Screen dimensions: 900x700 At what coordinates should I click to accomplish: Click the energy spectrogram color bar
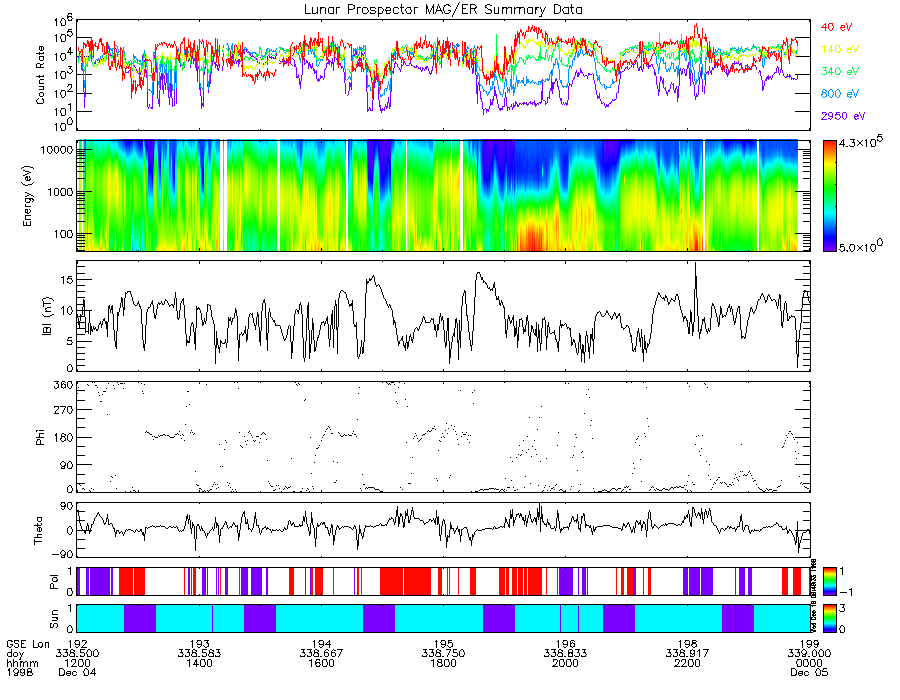(830, 196)
